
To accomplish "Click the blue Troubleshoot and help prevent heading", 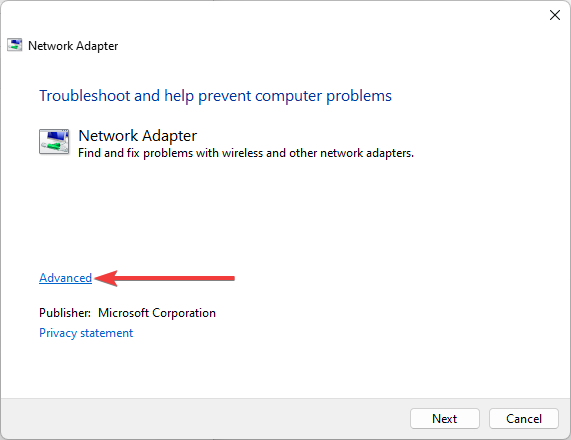I will 215,96.
